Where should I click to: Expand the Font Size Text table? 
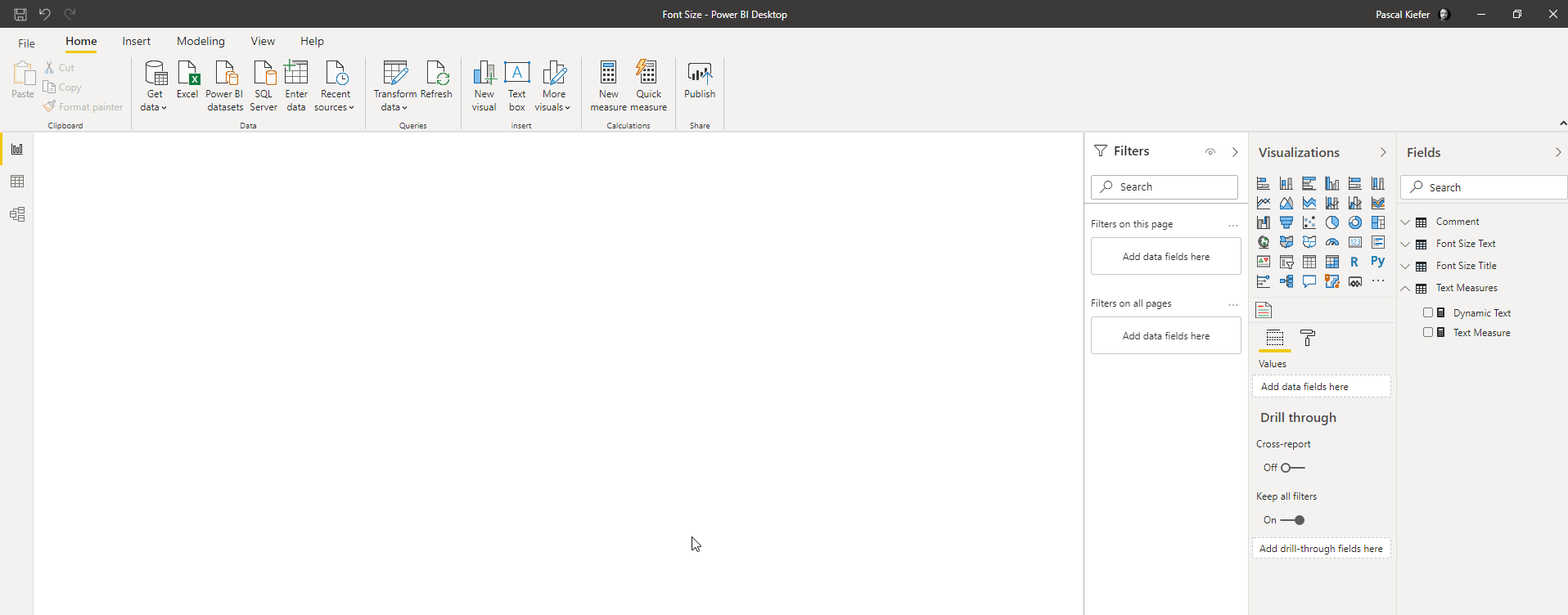[x=1405, y=244]
